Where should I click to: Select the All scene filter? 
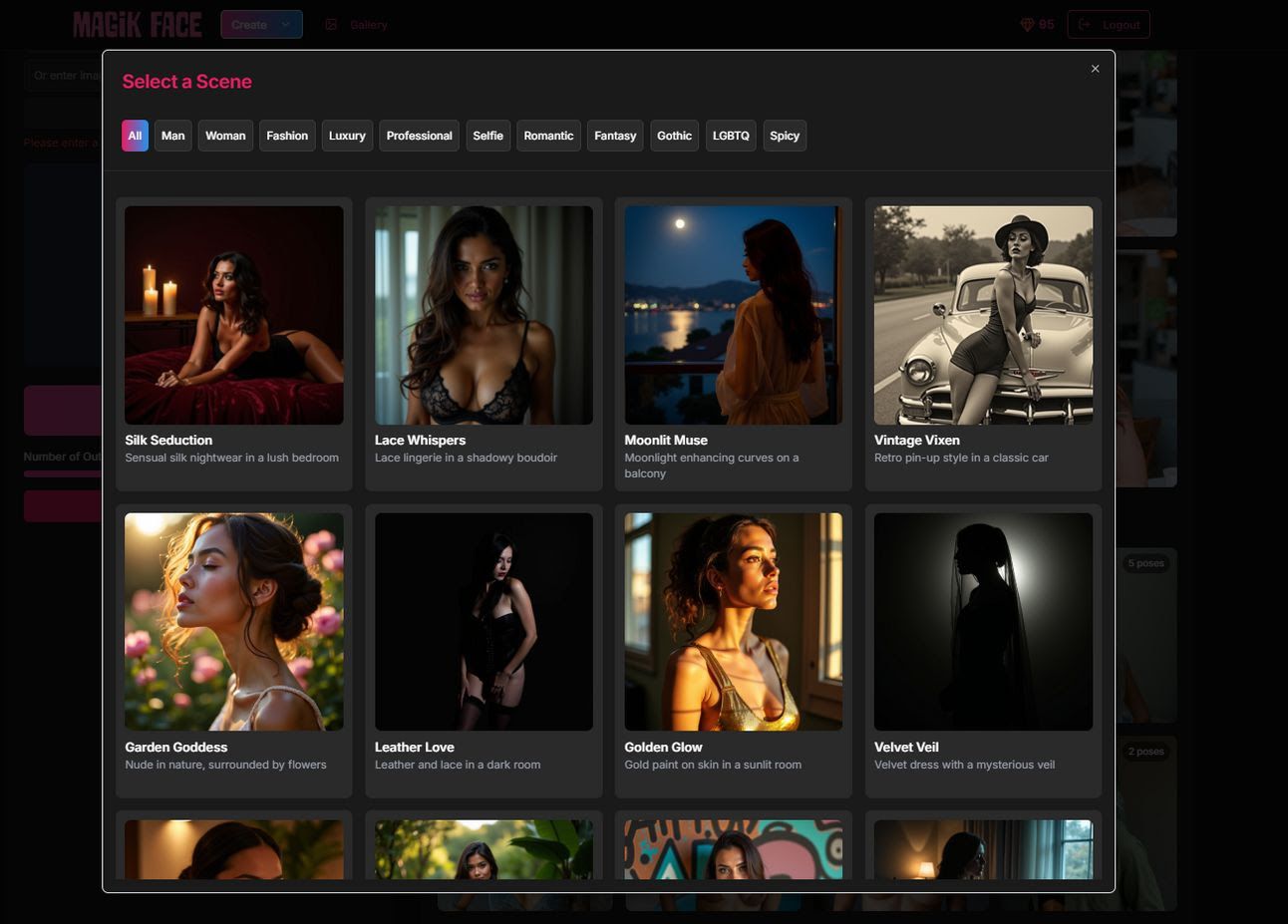(x=135, y=136)
